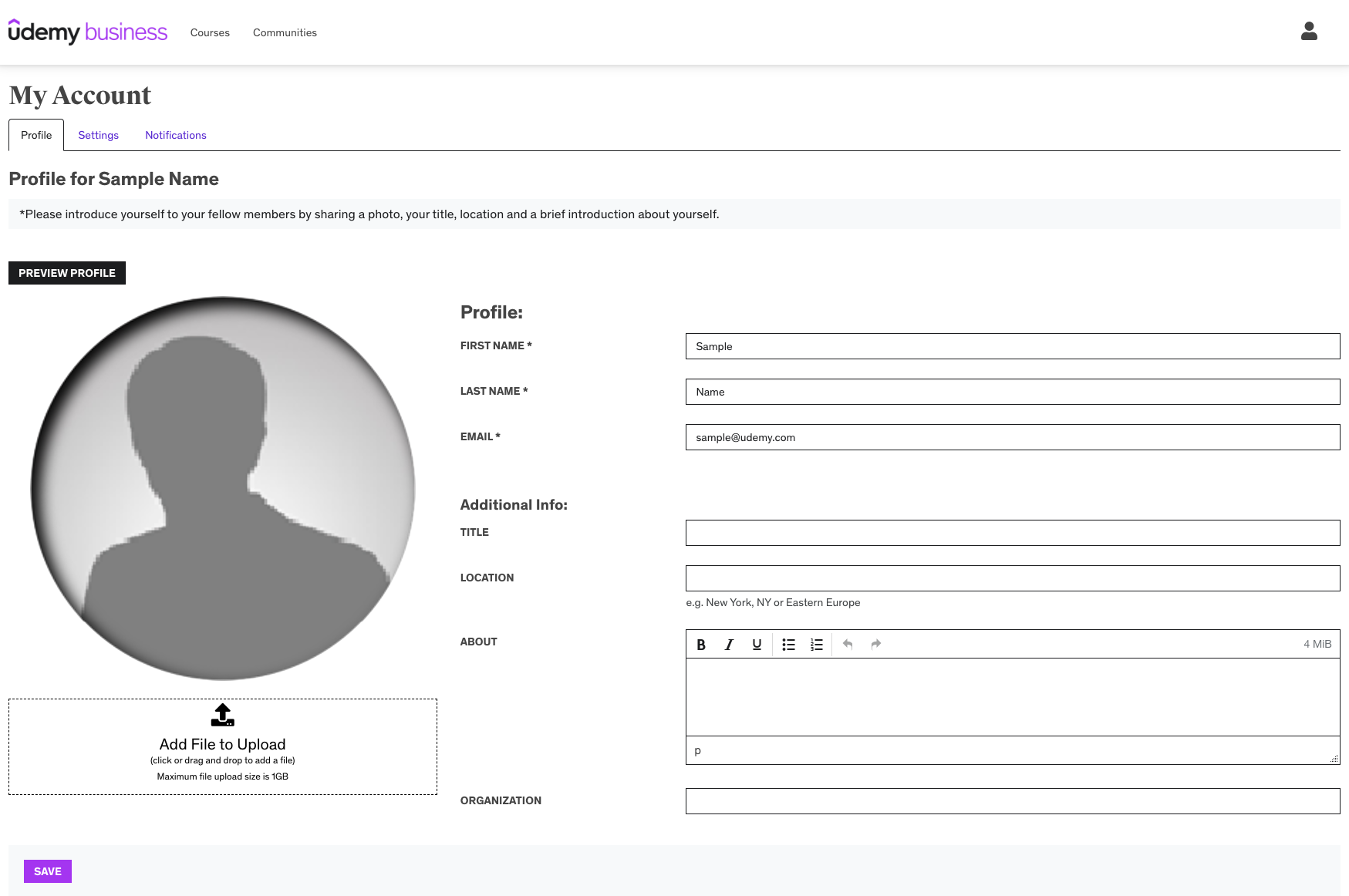Insert a numbered list in About
Viewport: 1349px width, 896px height.
click(x=817, y=645)
